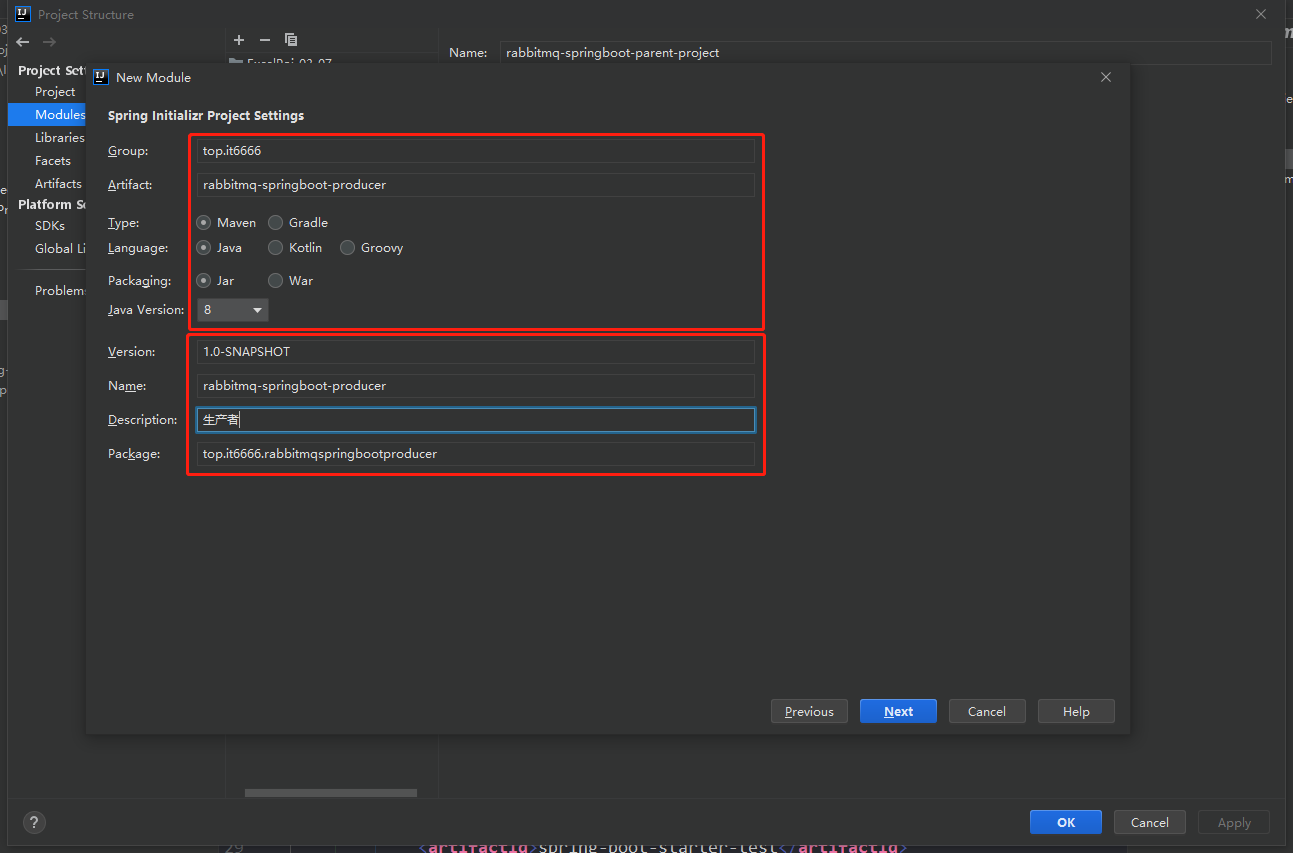Navigate forward with the right arrow icon

tap(49, 42)
